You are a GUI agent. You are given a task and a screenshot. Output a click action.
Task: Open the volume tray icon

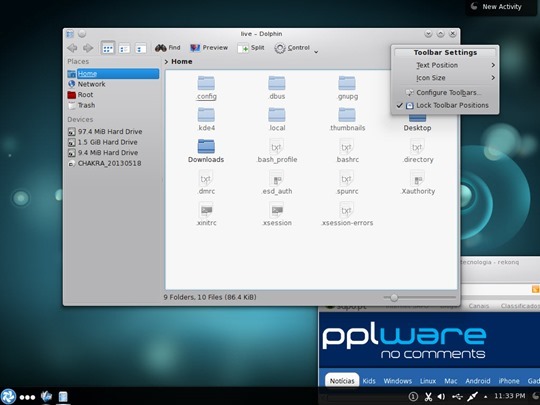(x=441, y=397)
